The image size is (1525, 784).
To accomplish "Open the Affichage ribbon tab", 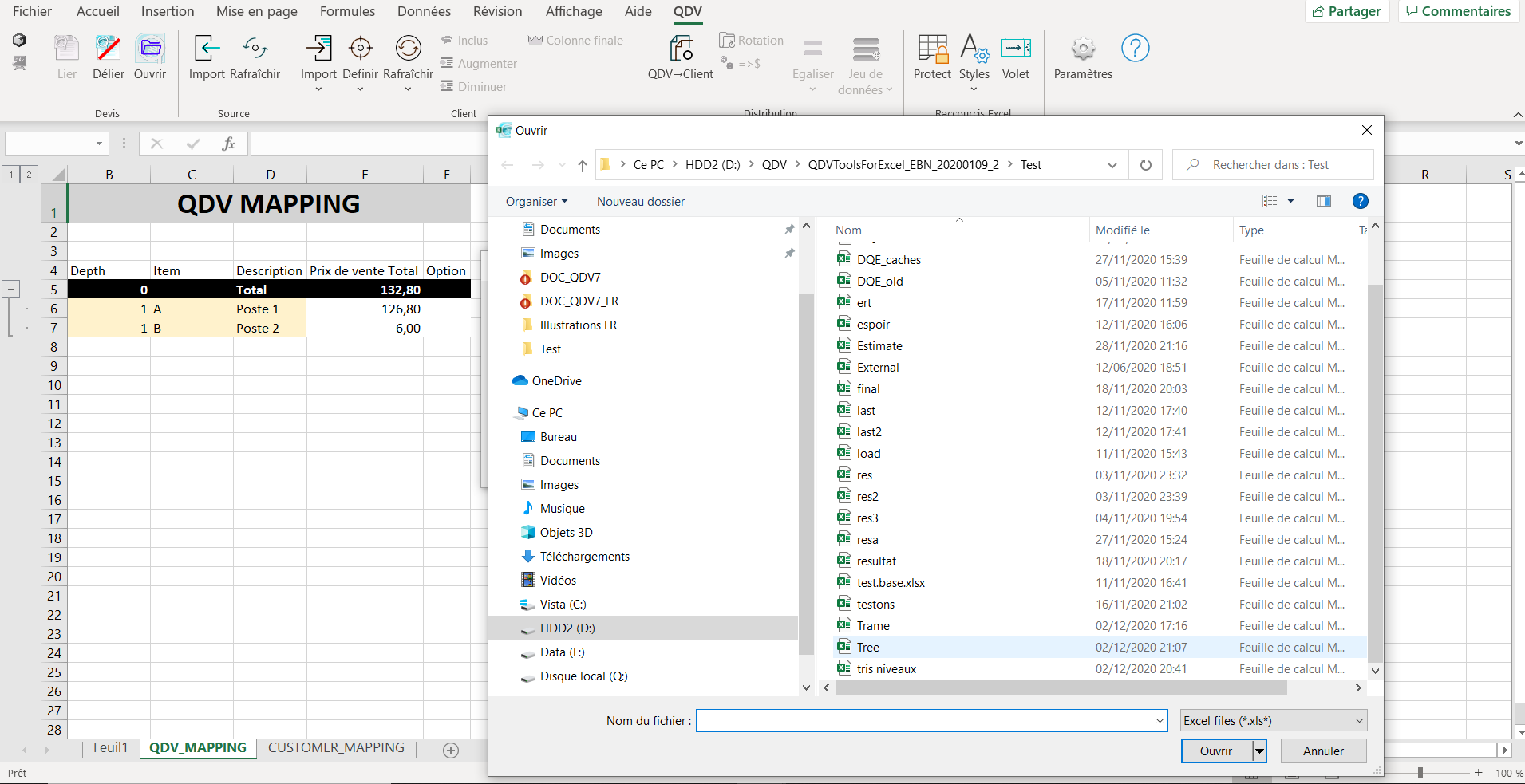I will point(574,11).
